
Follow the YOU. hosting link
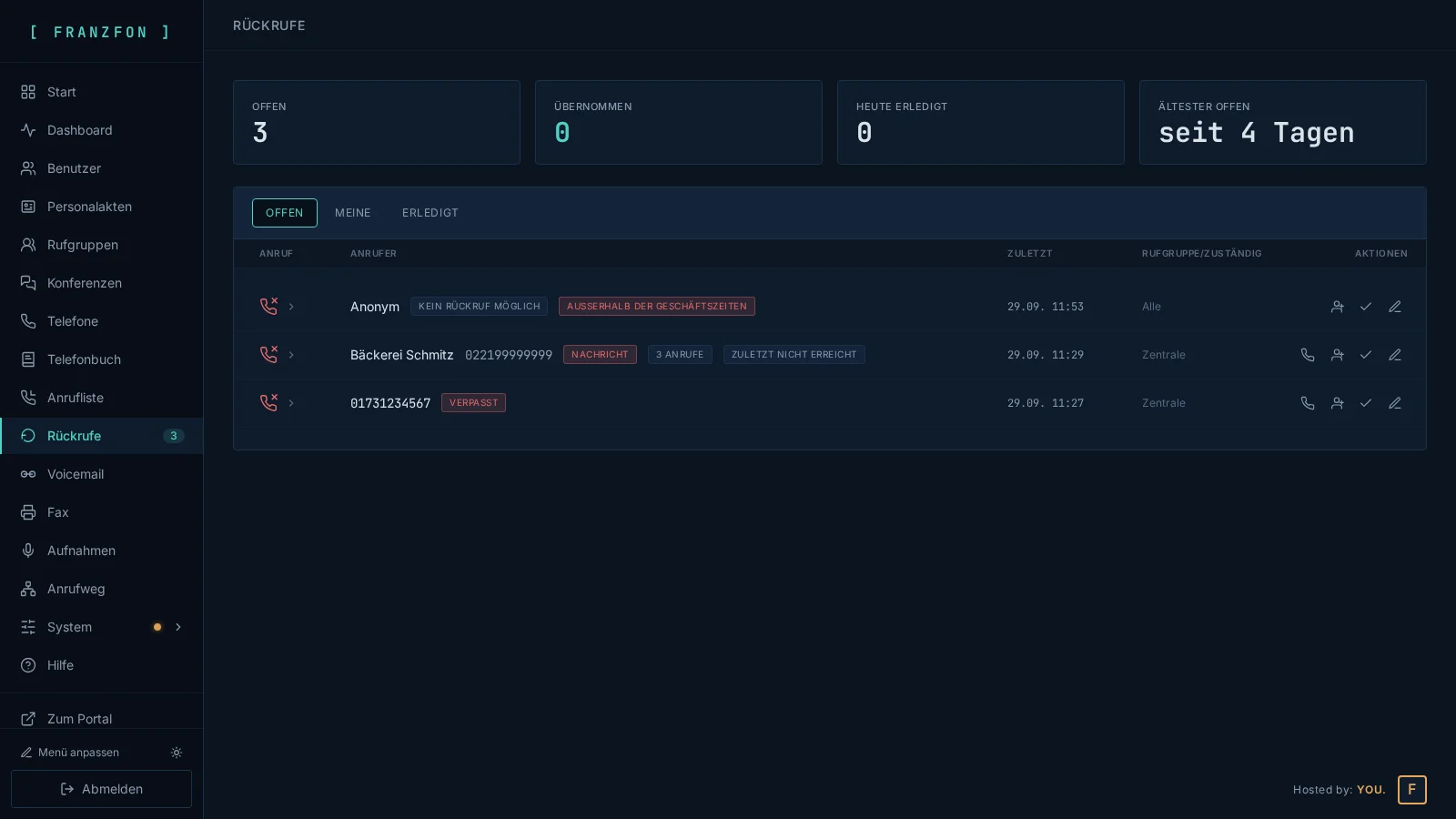1371,790
